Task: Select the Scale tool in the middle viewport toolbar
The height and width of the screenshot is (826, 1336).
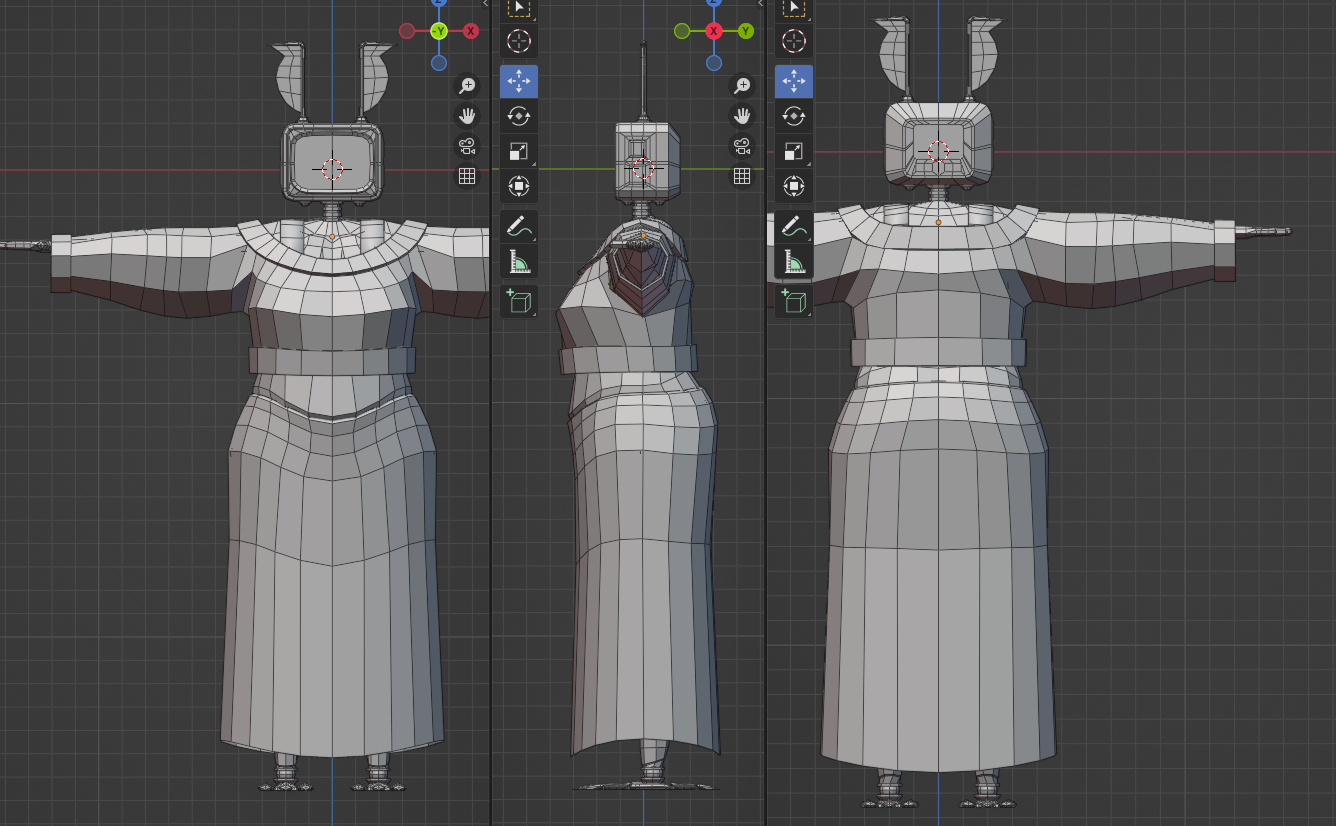Action: click(x=518, y=151)
